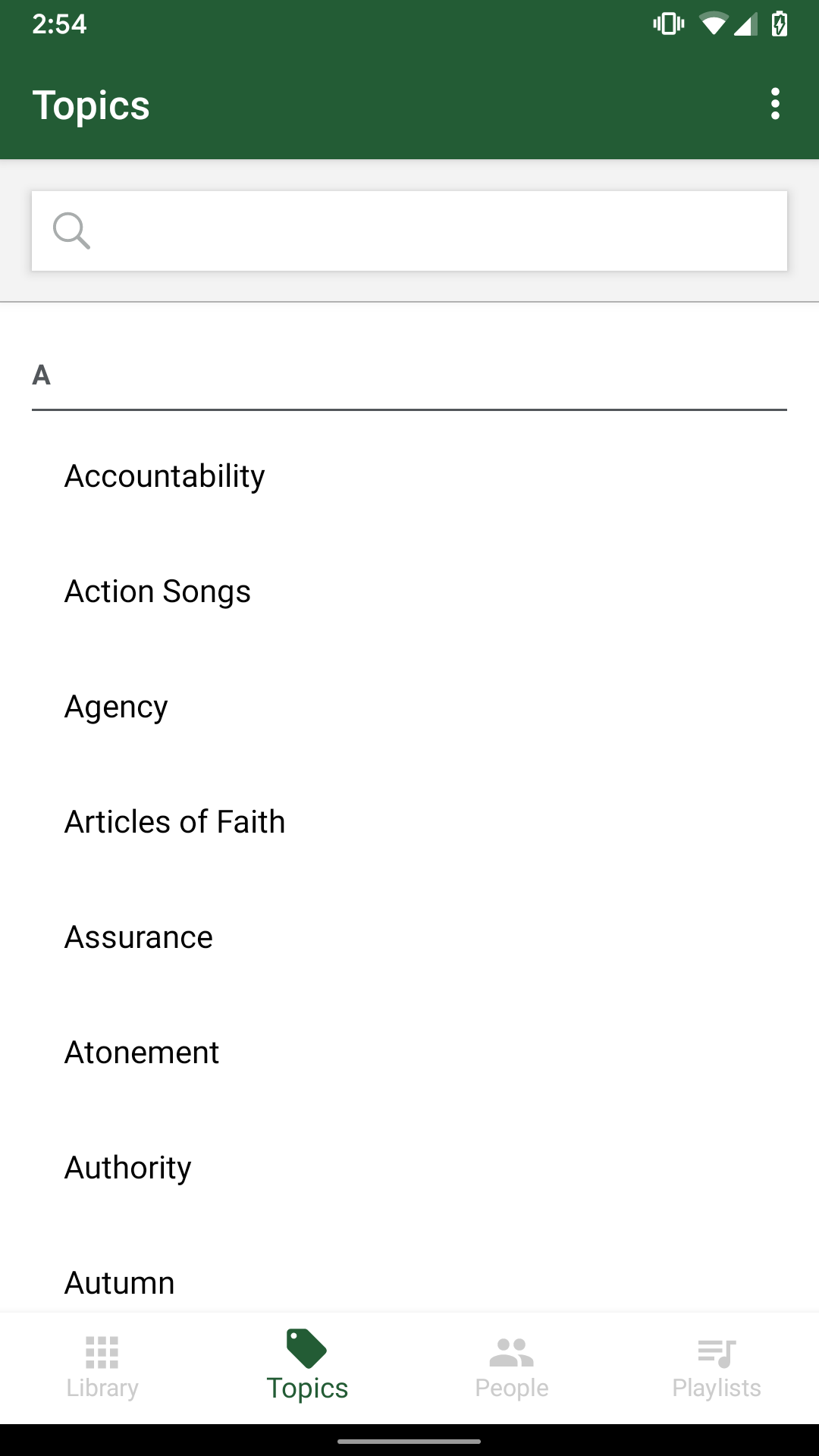819x1456 pixels.
Task: Open the Accountability topic
Action: pos(165,476)
